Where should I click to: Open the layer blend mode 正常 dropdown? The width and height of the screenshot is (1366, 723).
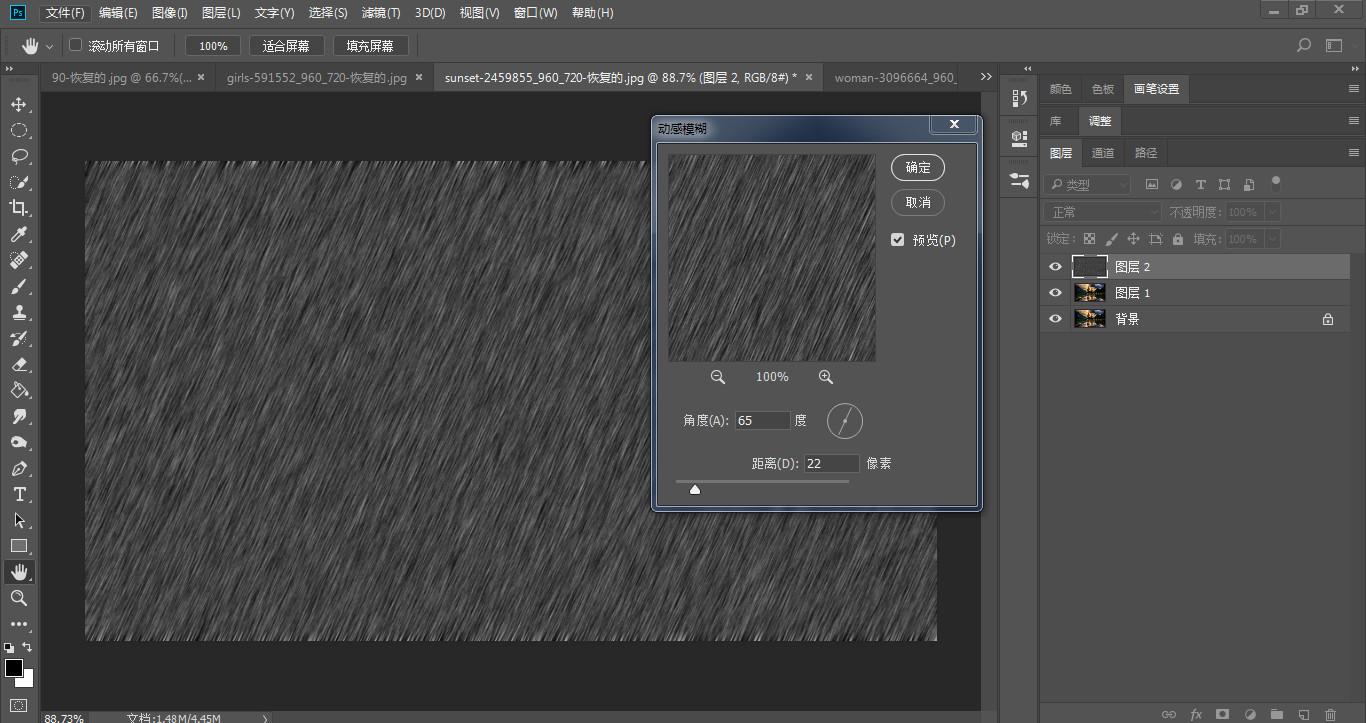pos(1103,212)
